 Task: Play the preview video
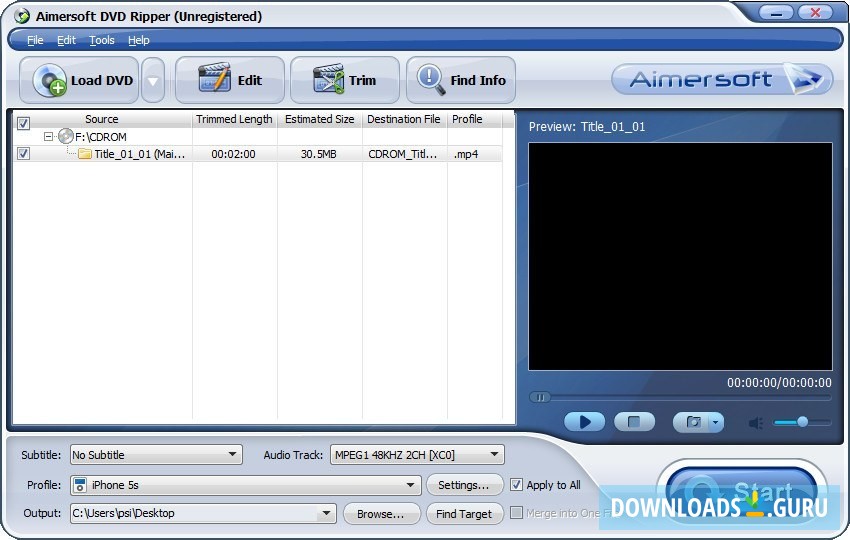pos(584,422)
